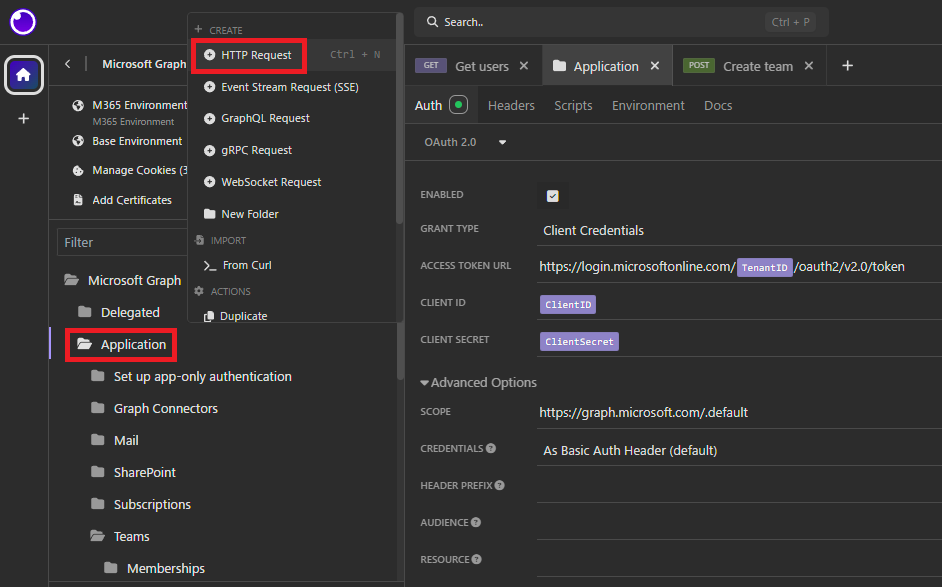Toggle the Enabled checkbox for OAuth
Viewport: 942px width, 587px height.
click(x=552, y=195)
